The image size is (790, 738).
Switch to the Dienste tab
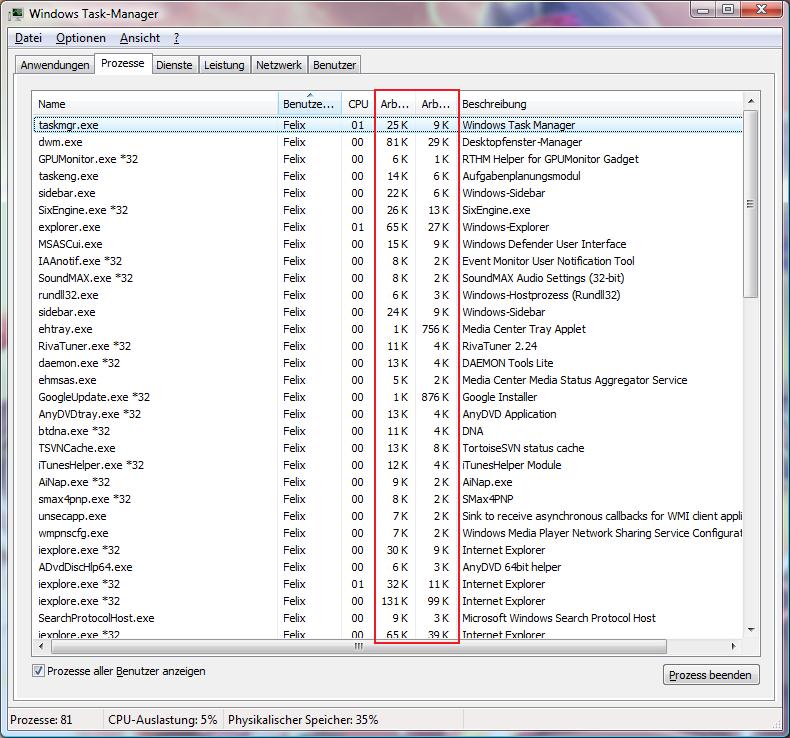point(174,65)
